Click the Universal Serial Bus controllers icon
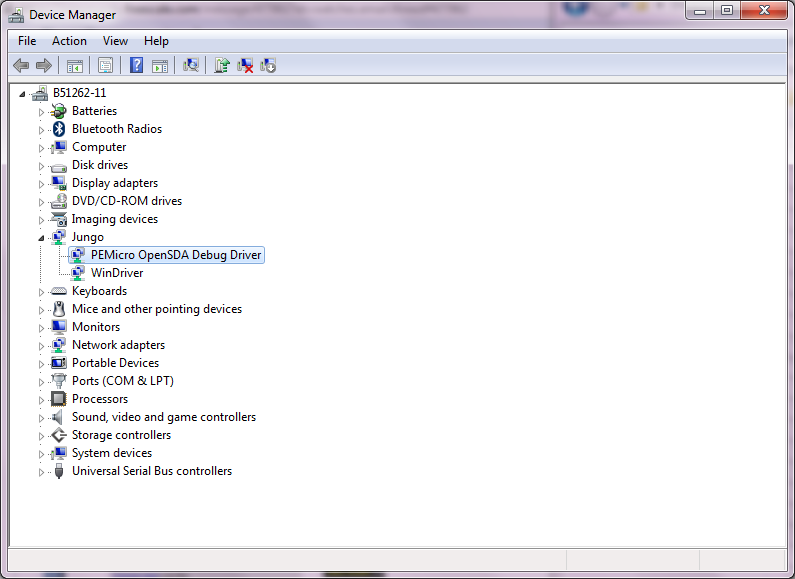795x579 pixels. pyautogui.click(x=59, y=471)
